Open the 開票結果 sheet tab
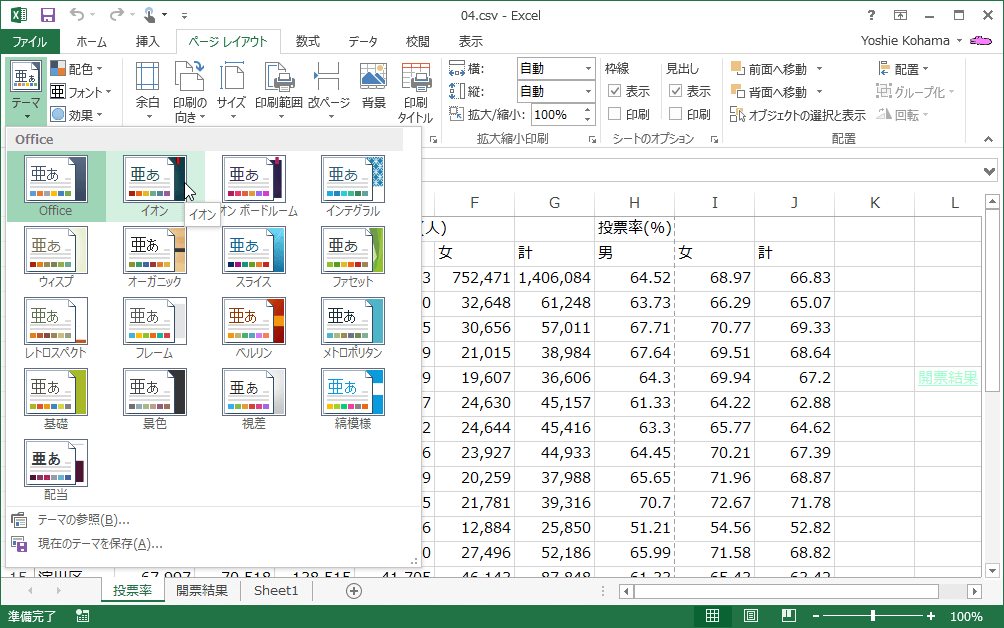The image size is (1004, 628). pos(202,591)
